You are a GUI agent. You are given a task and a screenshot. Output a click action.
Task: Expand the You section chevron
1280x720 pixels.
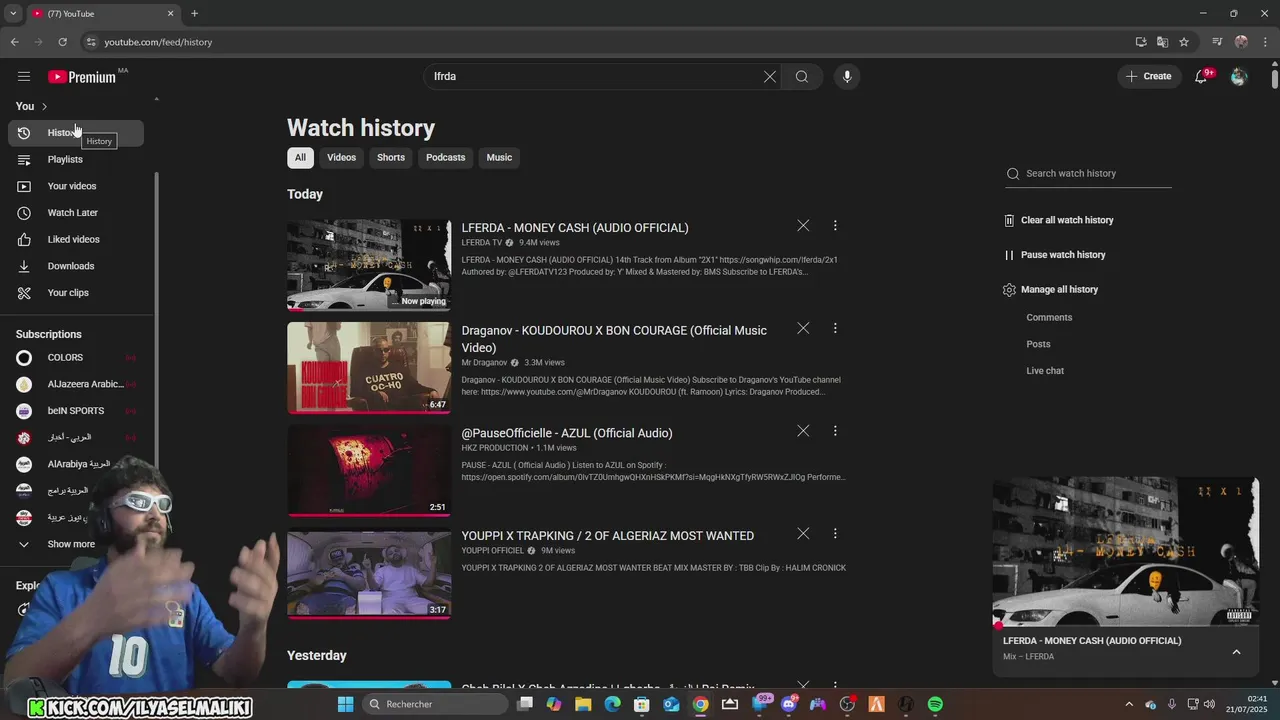44,106
